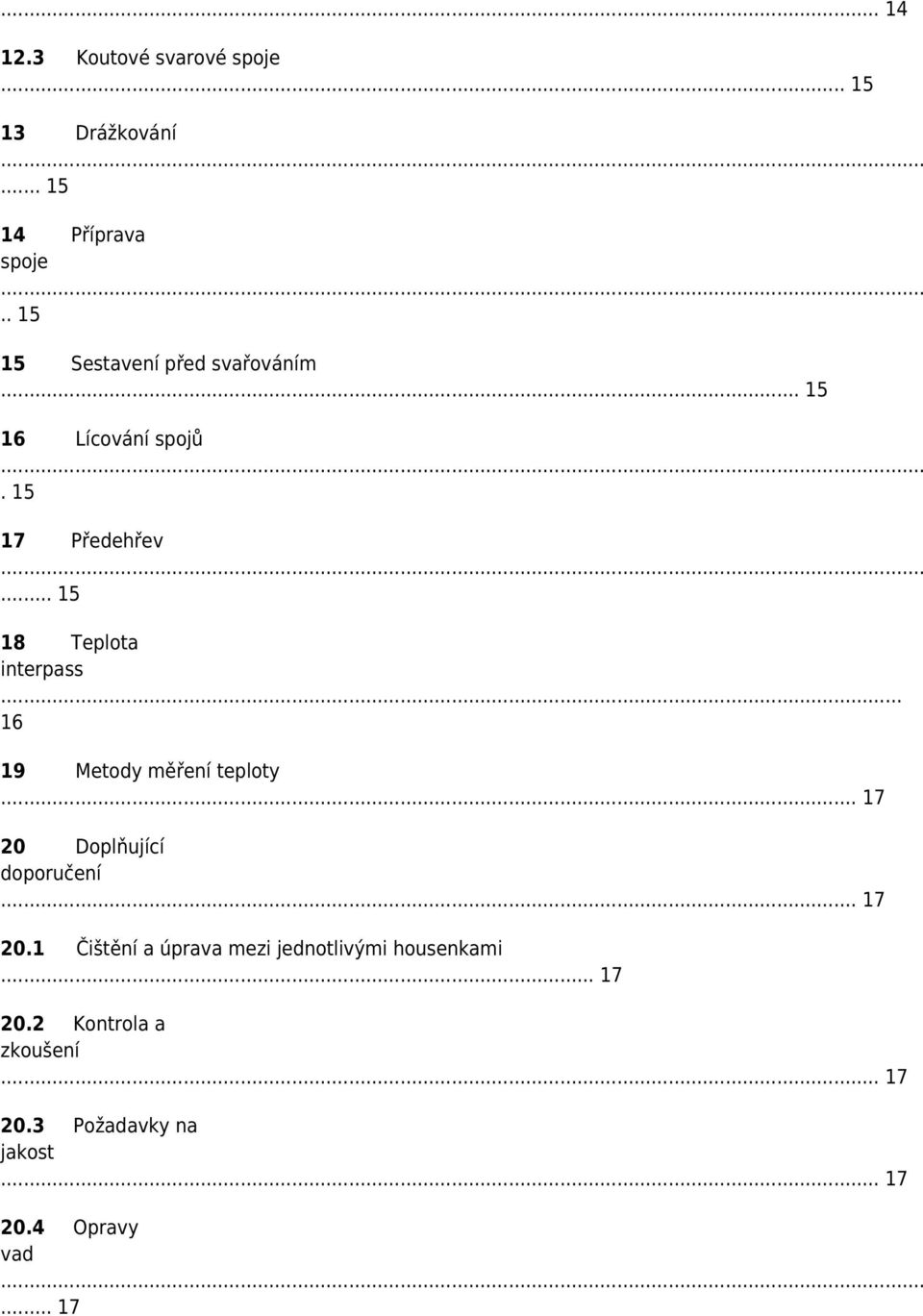The width and height of the screenshot is (923, 1316).
Task: Click page number 17 after Metody měření teploty
Action: tap(873, 797)
